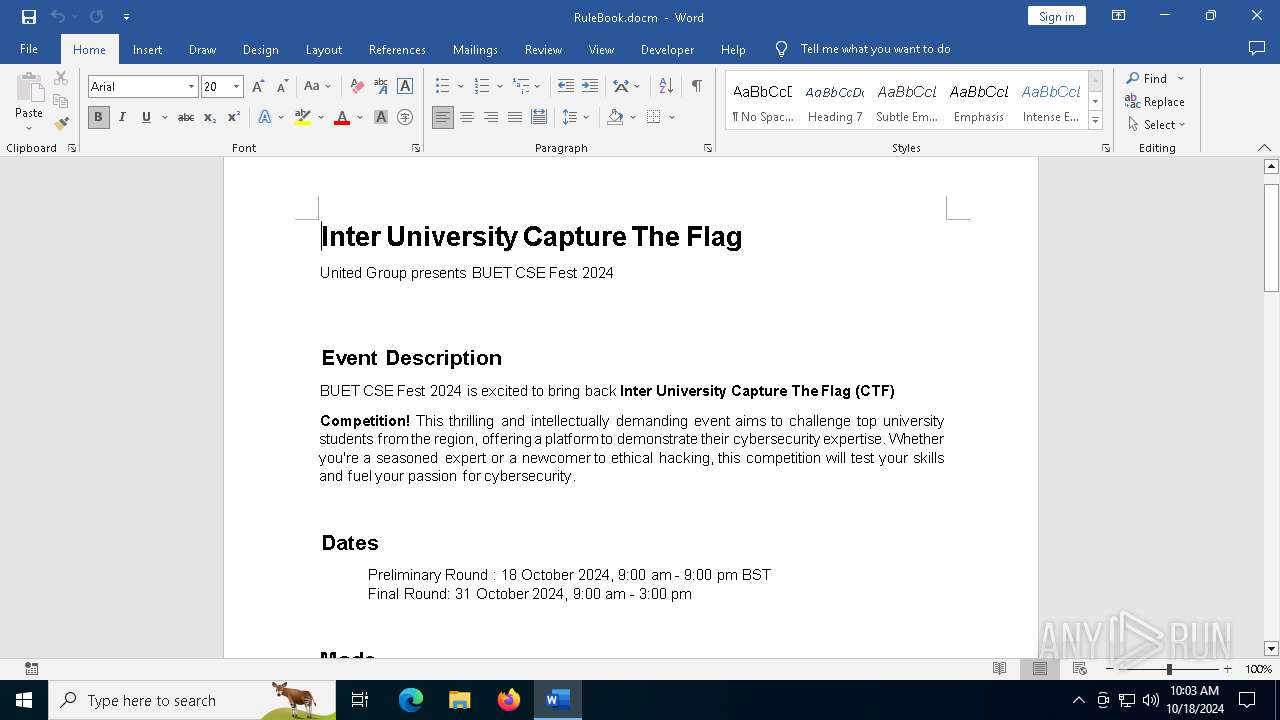1280x720 pixels.
Task: Open the font size dropdown
Action: [236, 87]
